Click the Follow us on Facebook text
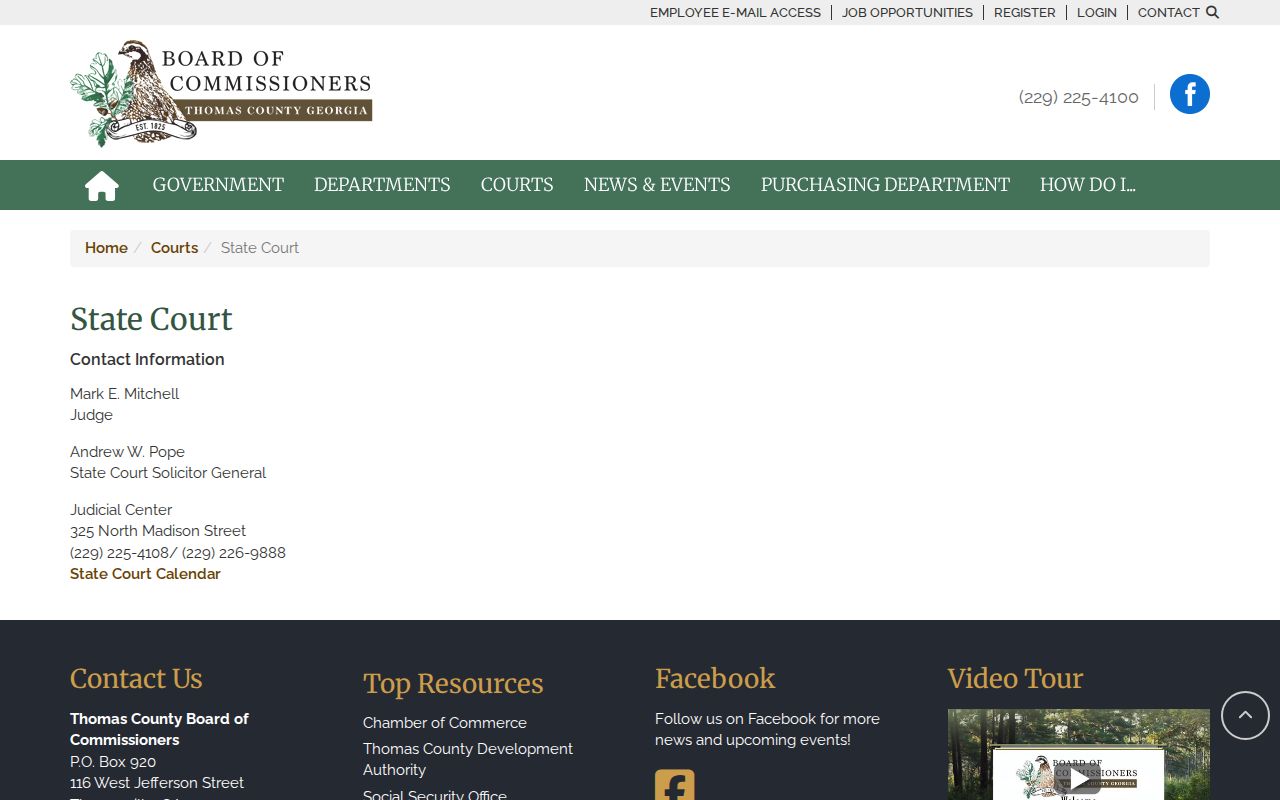 pyautogui.click(x=767, y=729)
